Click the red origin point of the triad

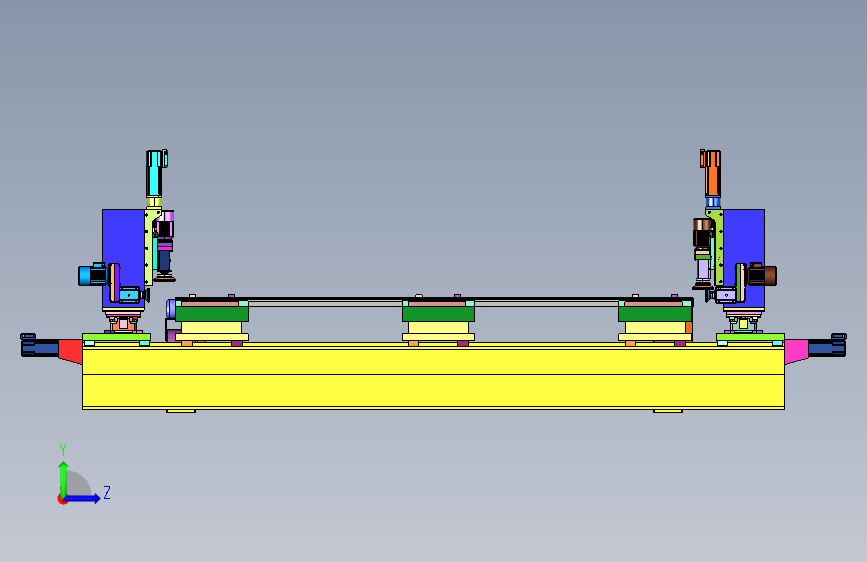(62, 499)
